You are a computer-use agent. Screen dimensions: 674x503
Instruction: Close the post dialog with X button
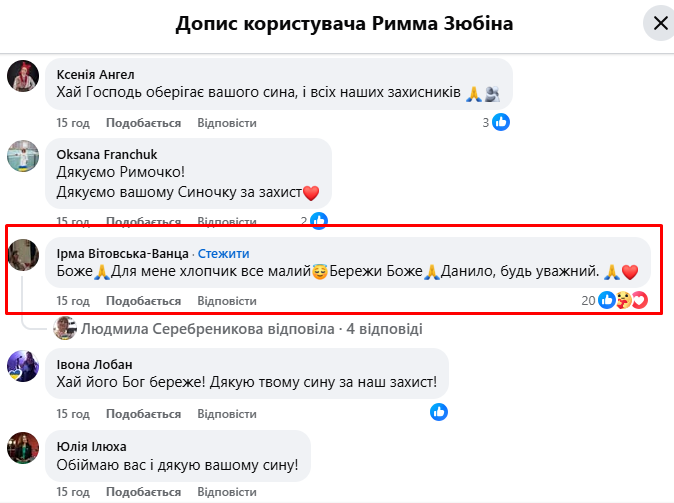(660, 24)
